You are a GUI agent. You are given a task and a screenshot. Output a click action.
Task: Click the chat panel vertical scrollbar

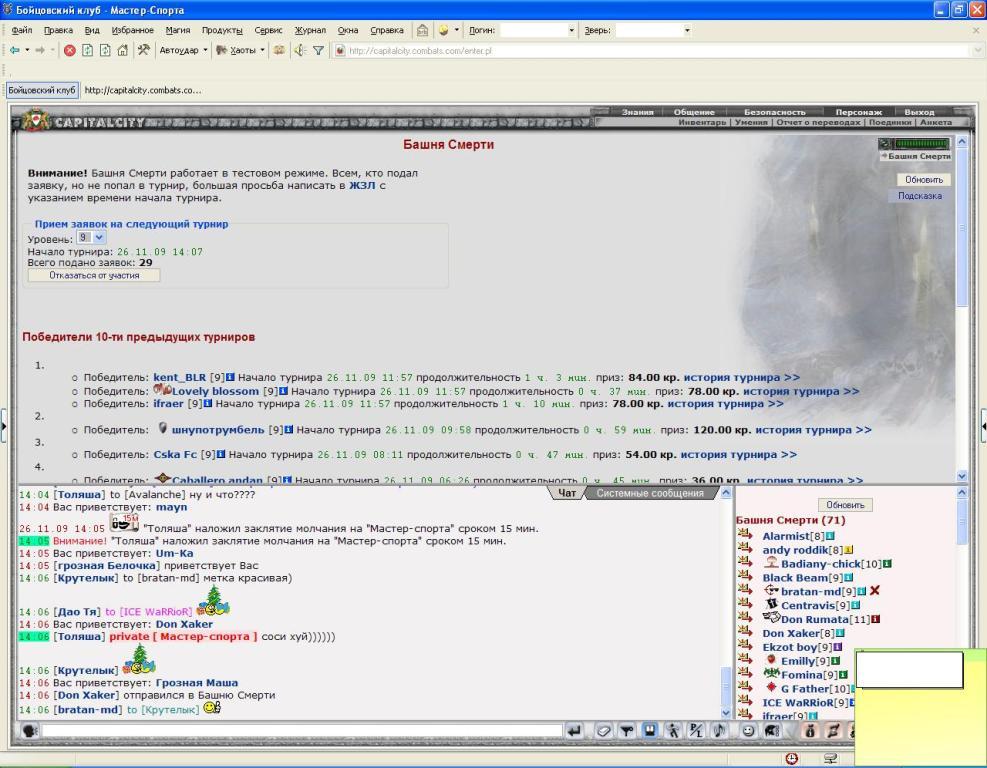pyautogui.click(x=726, y=602)
